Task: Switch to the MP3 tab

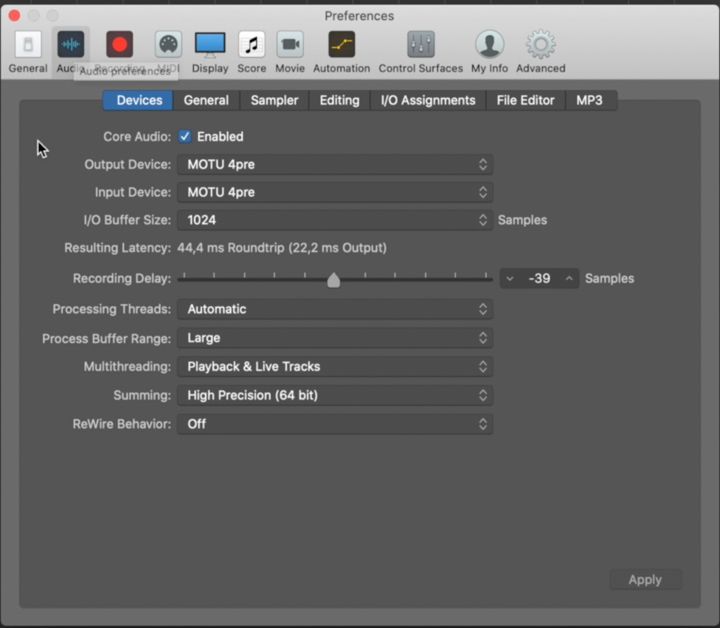Action: (590, 100)
